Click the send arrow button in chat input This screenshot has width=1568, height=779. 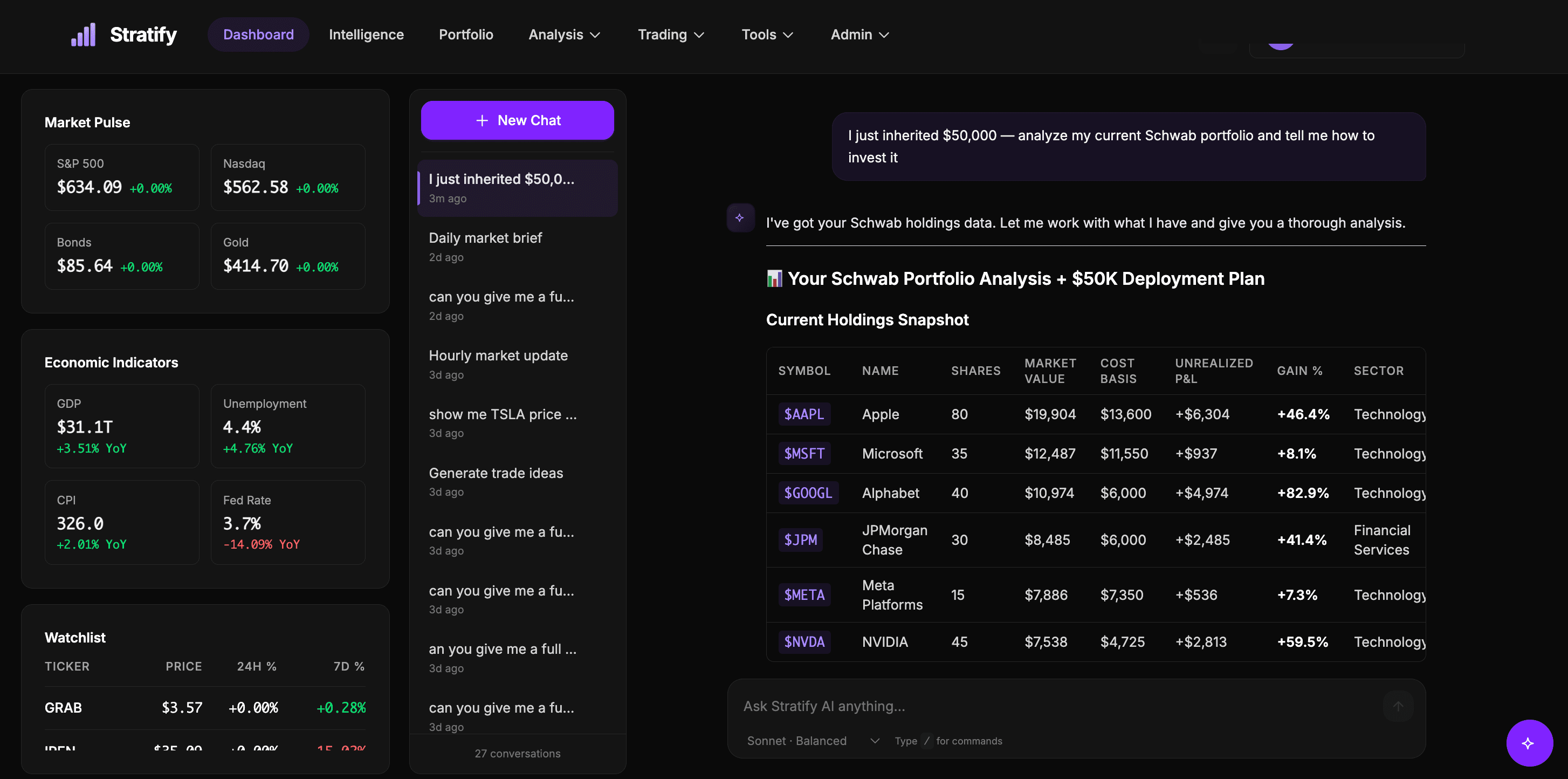pos(1398,706)
